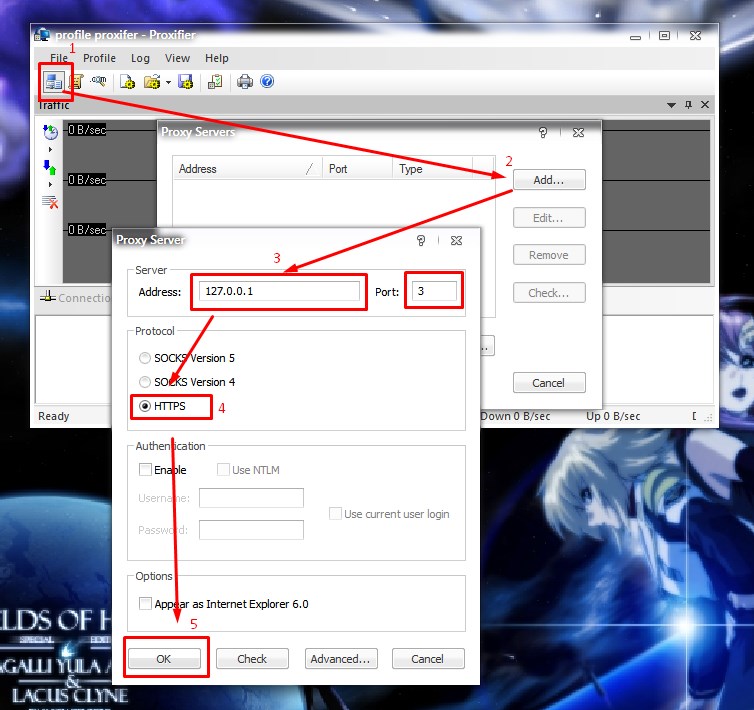The height and width of the screenshot is (710, 754).
Task: Close the Proxy Server dialog
Action: pos(456,240)
